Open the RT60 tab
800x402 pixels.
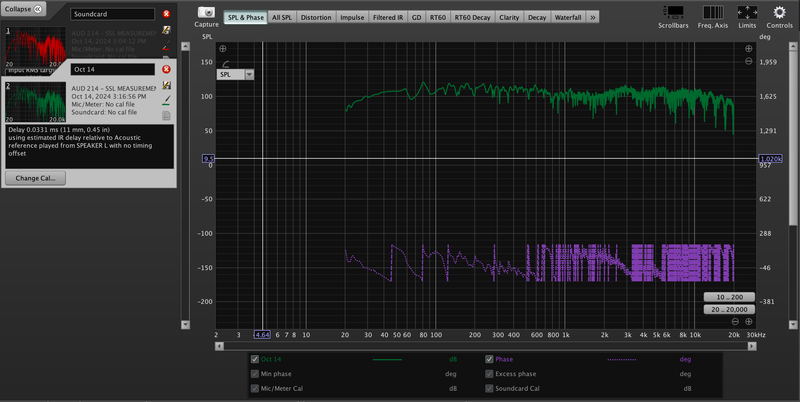click(x=438, y=17)
